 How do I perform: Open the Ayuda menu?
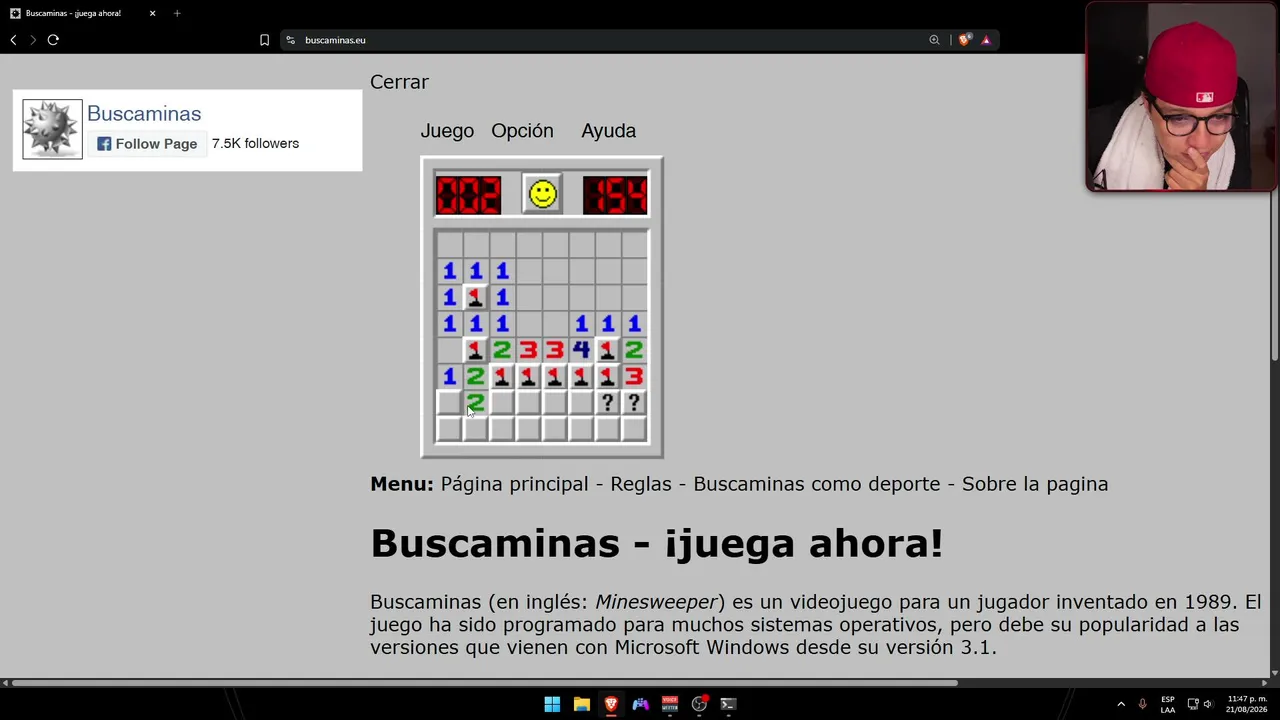[608, 131]
